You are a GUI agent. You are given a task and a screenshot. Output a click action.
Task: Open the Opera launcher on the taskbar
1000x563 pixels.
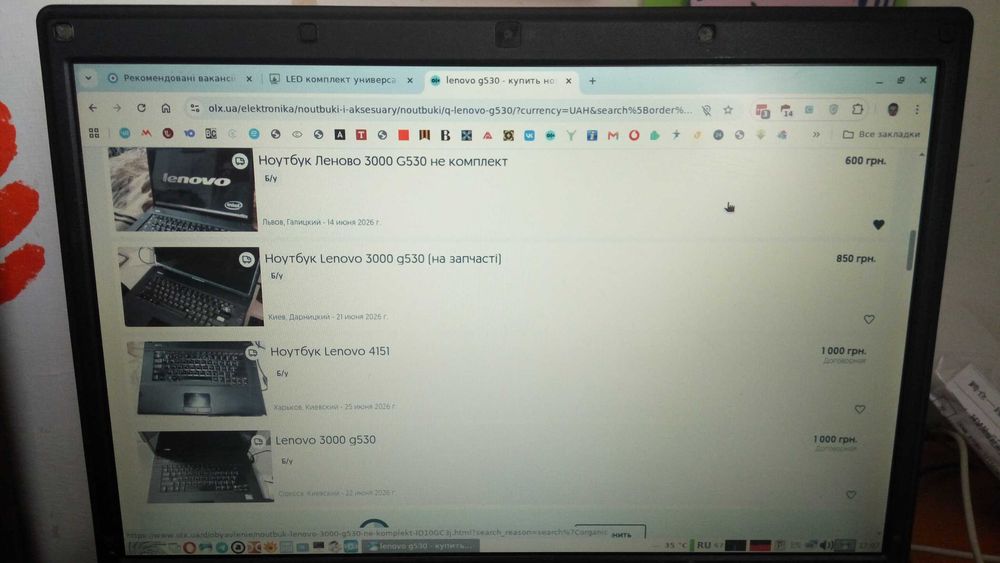[x=189, y=547]
